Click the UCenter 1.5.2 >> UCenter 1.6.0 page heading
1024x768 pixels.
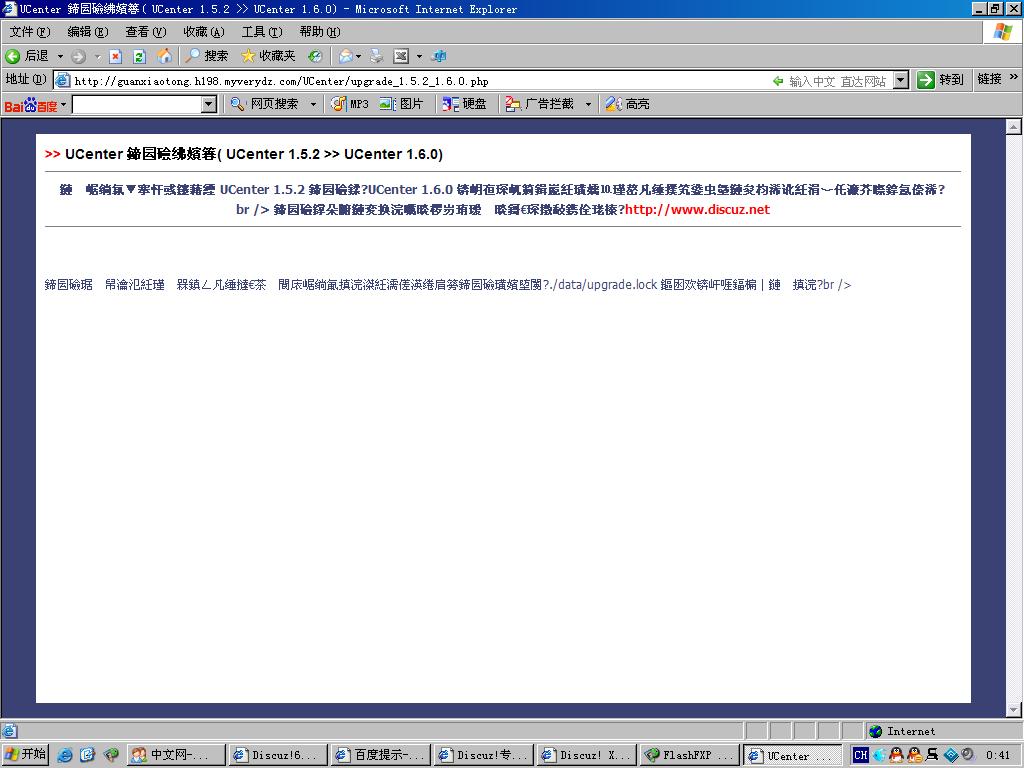click(254, 154)
